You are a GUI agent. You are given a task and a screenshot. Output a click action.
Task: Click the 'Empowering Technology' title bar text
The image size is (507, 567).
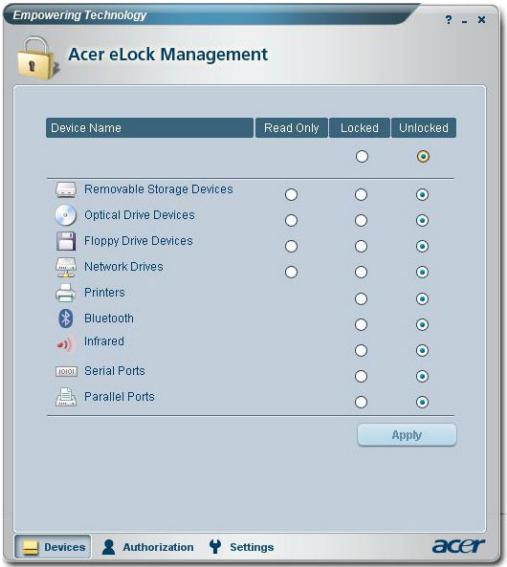tap(80, 15)
